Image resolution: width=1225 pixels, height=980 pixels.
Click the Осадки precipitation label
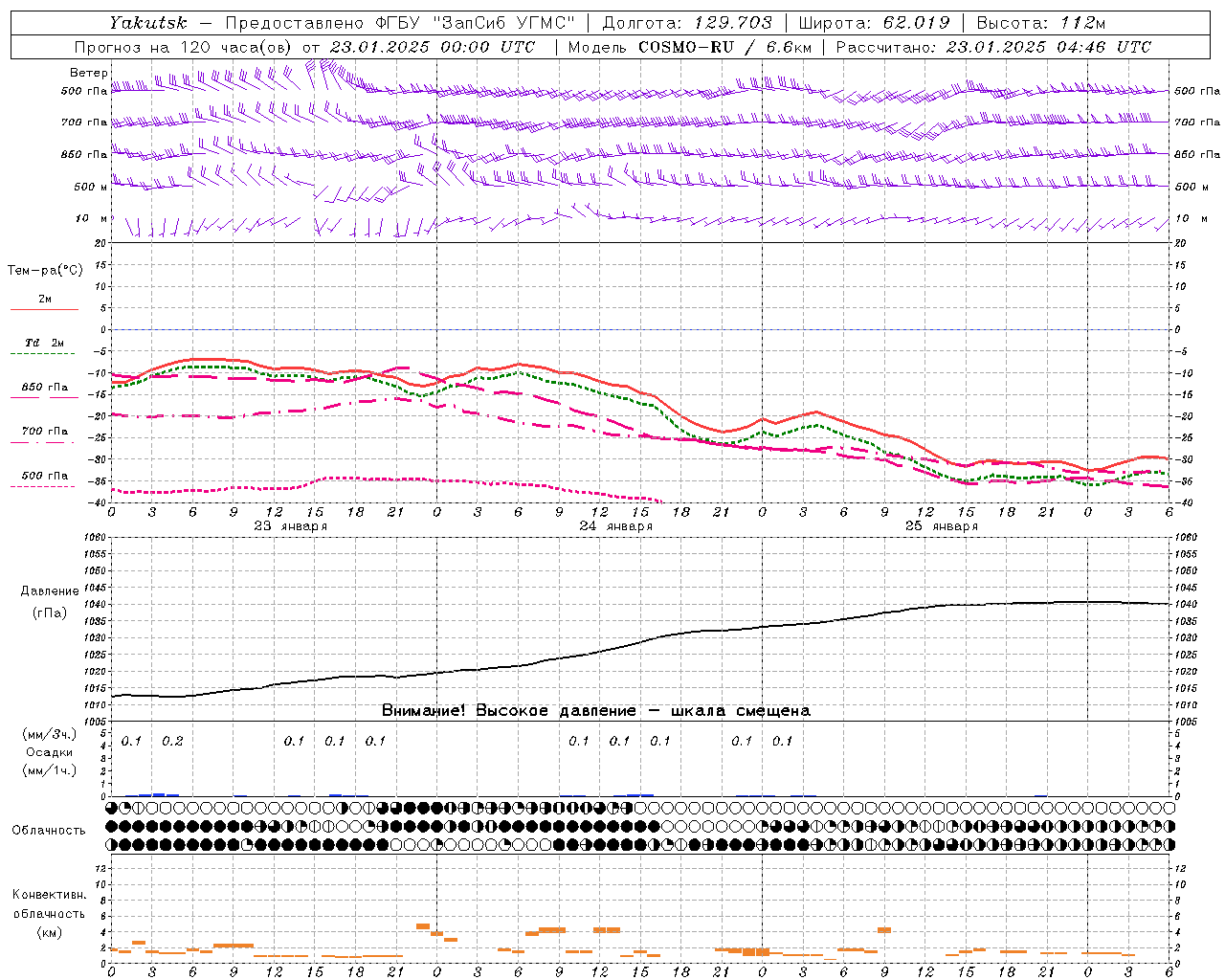[x=50, y=752]
